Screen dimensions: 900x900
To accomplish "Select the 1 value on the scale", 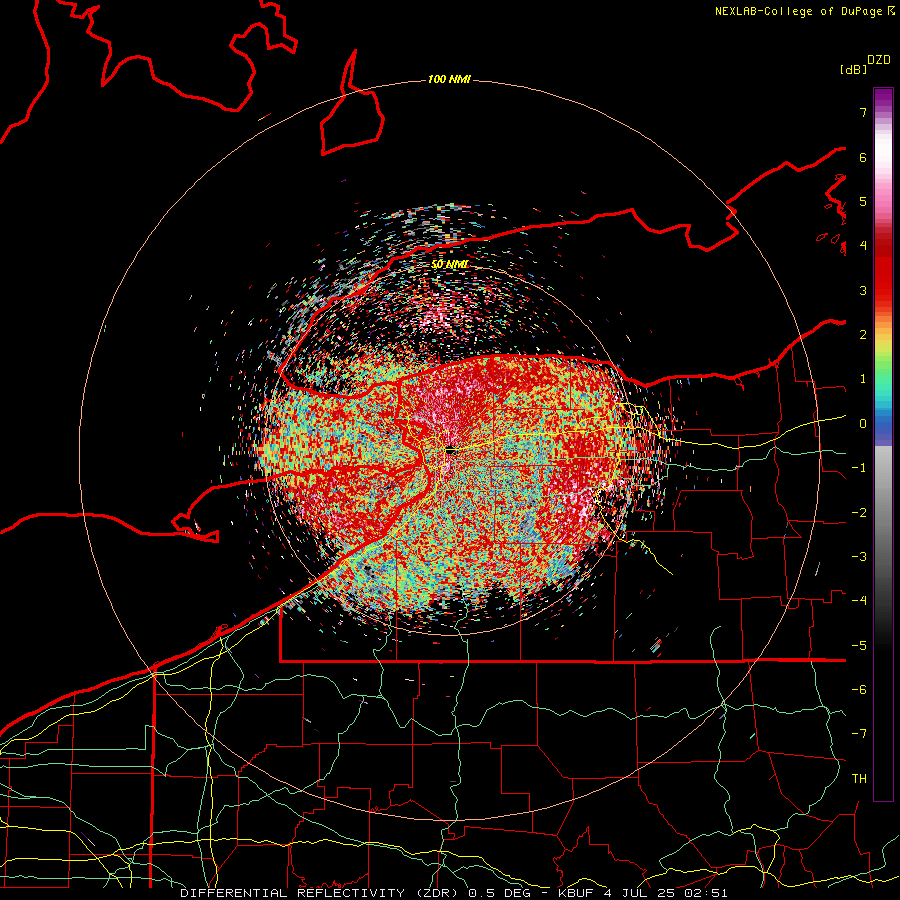I will tap(863, 379).
